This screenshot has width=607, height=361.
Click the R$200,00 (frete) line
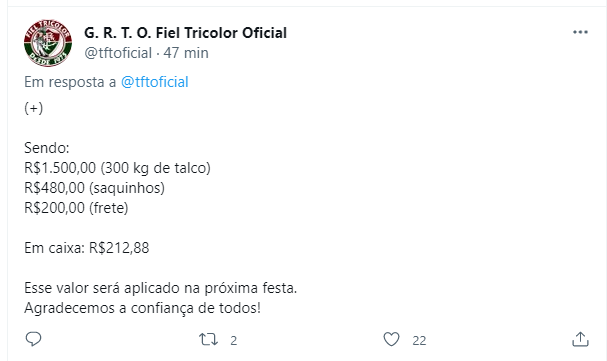[76, 208]
